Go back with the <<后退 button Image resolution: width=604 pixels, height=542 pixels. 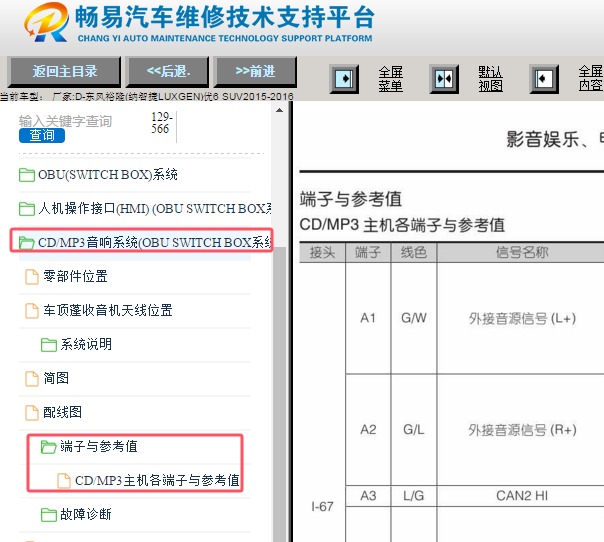(168, 71)
